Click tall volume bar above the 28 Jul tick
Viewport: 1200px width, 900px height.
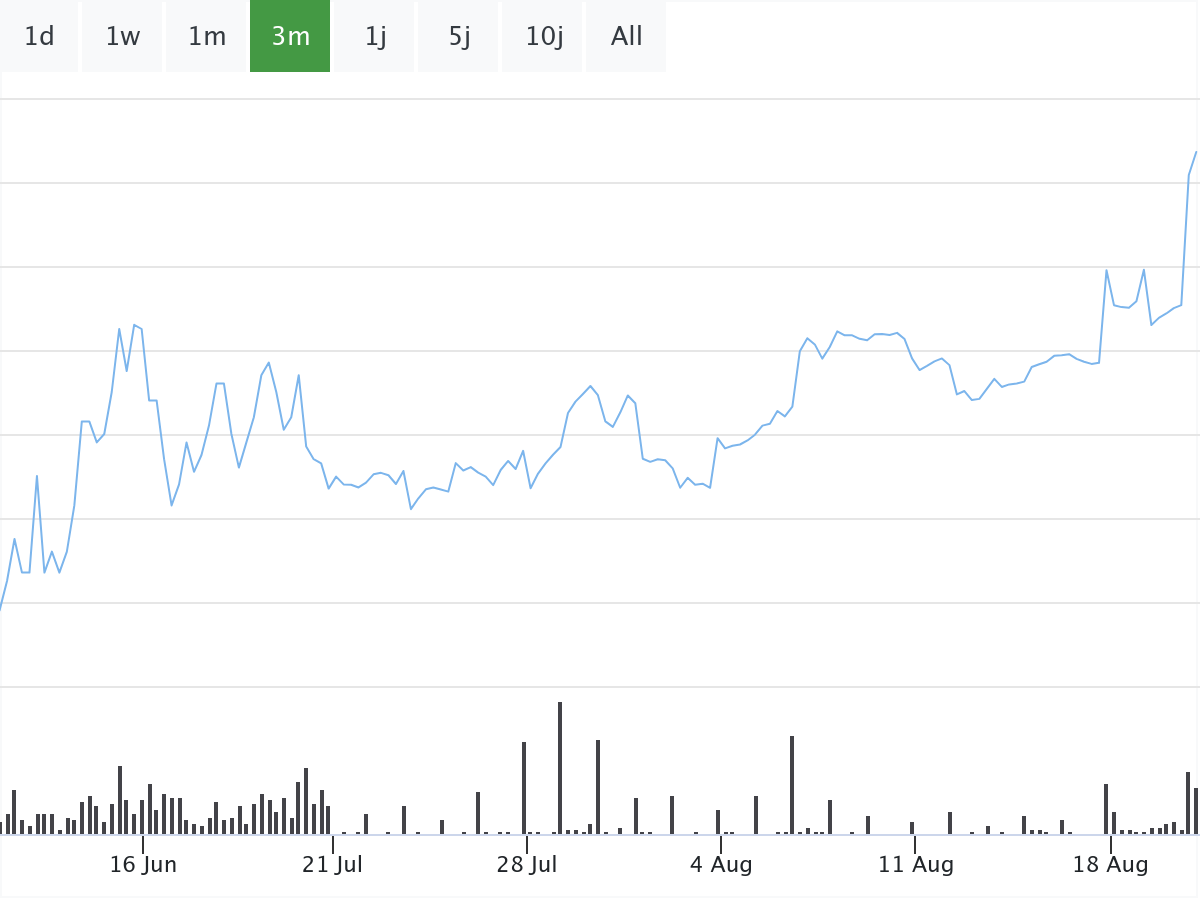(x=524, y=788)
